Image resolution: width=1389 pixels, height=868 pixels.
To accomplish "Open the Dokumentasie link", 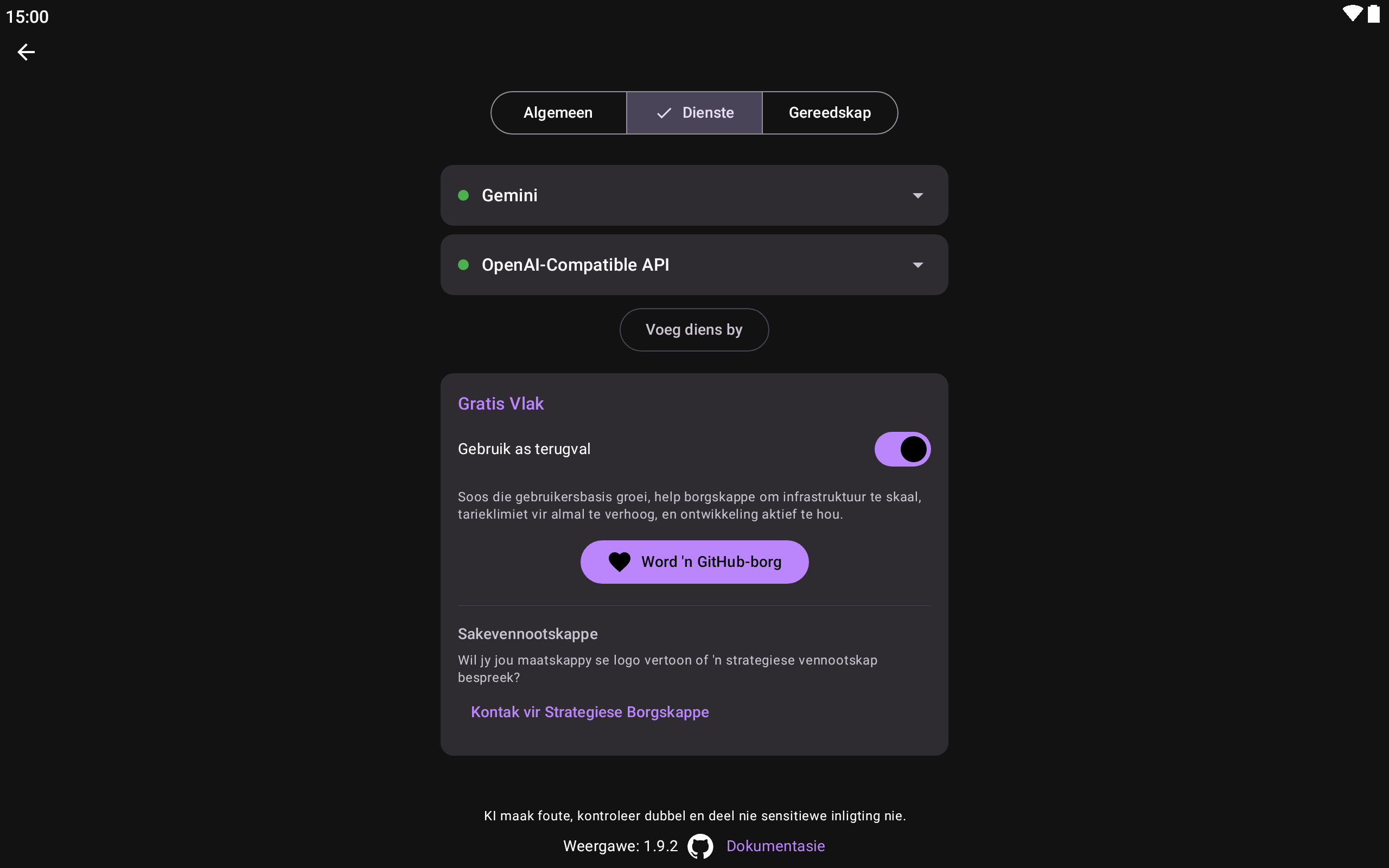I will [775, 846].
